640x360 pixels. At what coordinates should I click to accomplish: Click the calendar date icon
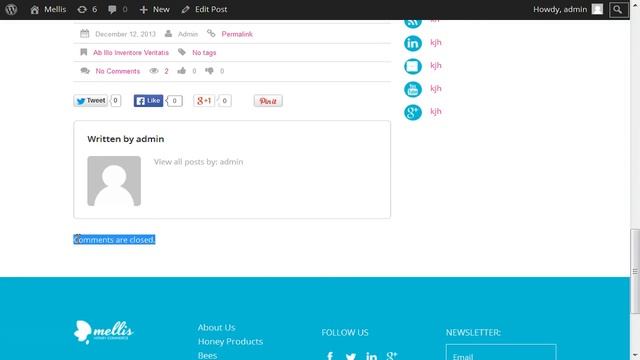pyautogui.click(x=84, y=33)
